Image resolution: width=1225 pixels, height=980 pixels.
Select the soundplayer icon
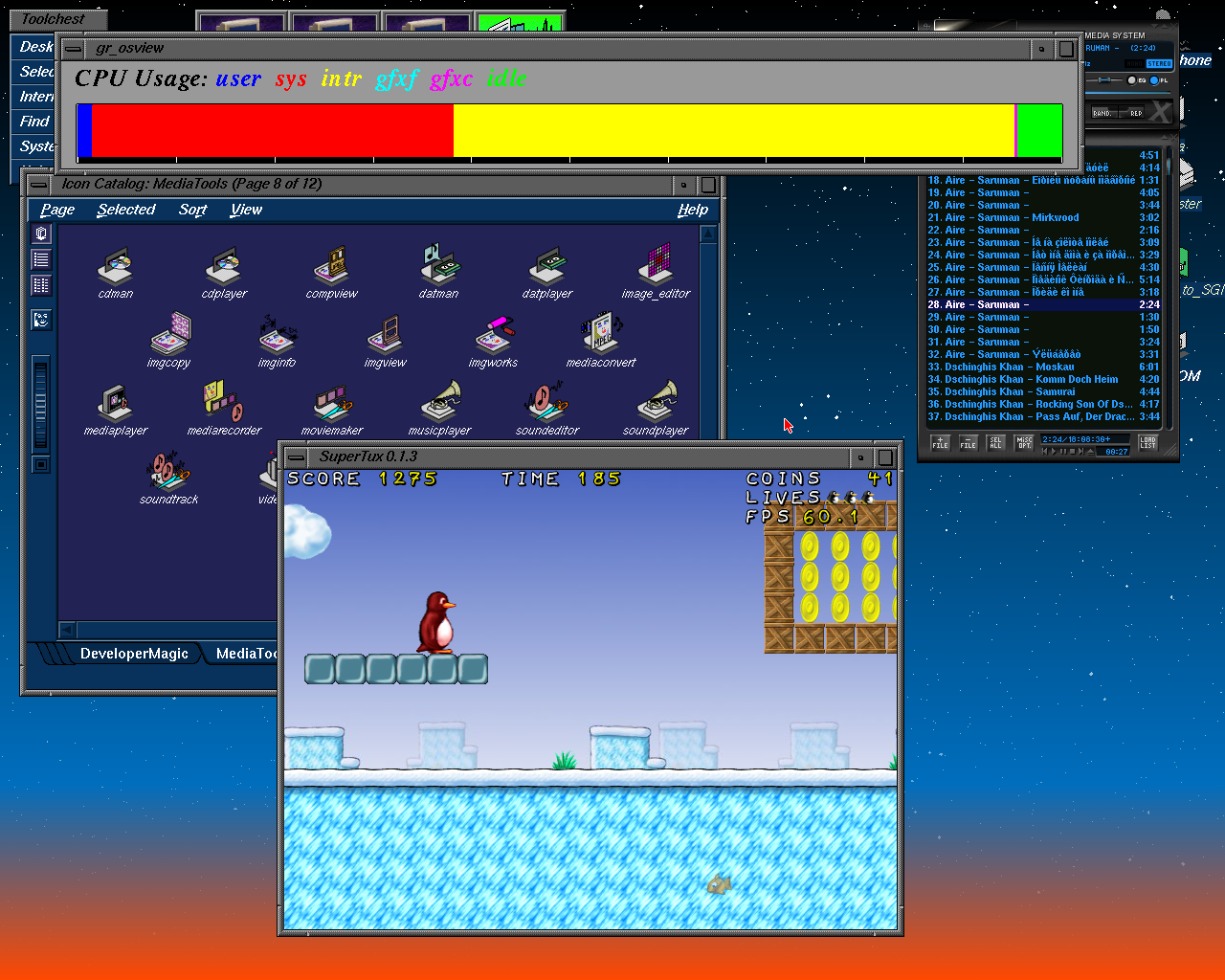point(656,410)
